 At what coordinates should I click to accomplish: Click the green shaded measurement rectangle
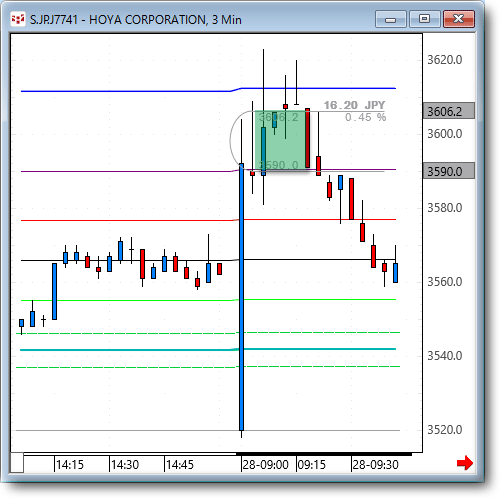tap(280, 140)
